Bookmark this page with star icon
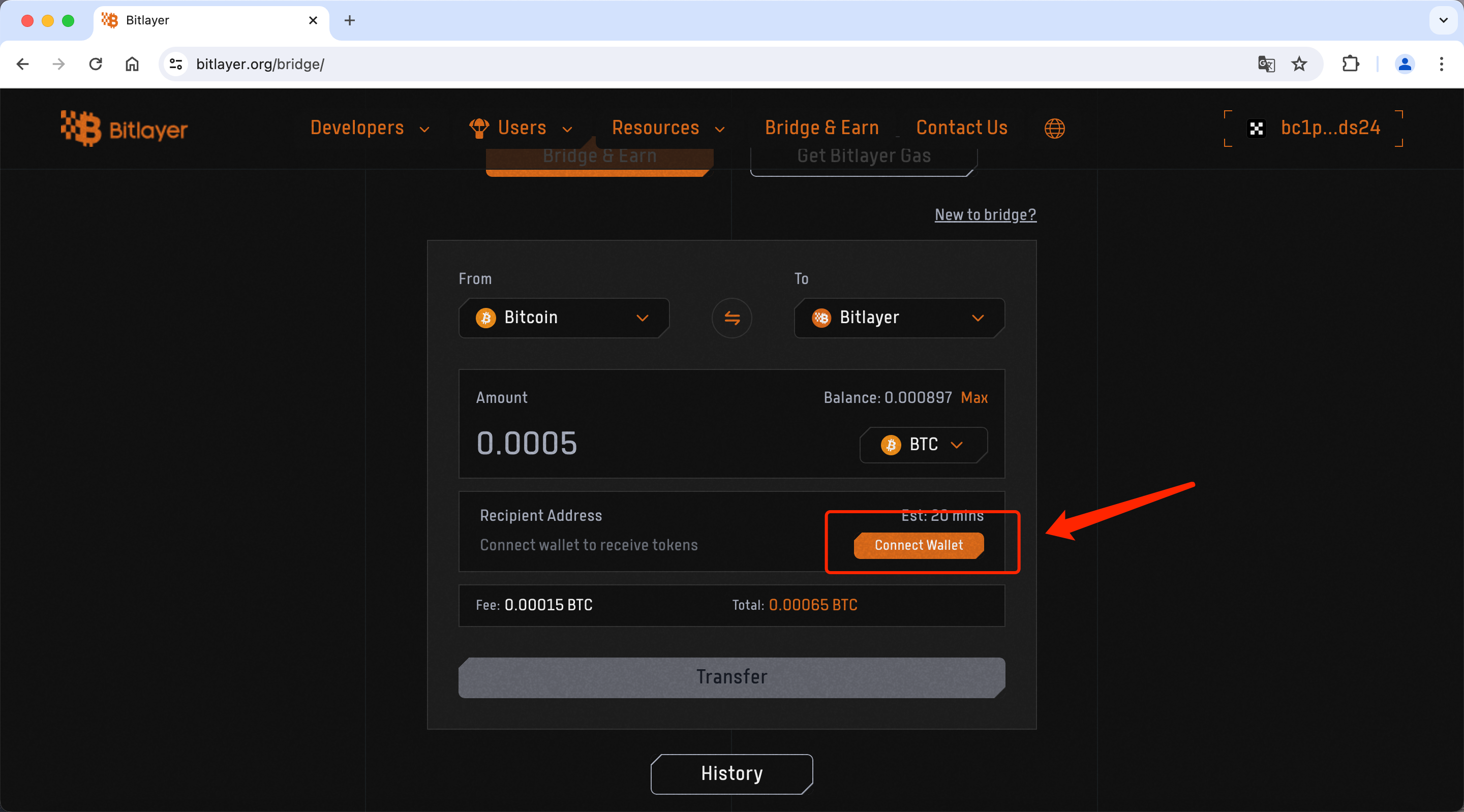The image size is (1464, 812). click(x=1299, y=64)
